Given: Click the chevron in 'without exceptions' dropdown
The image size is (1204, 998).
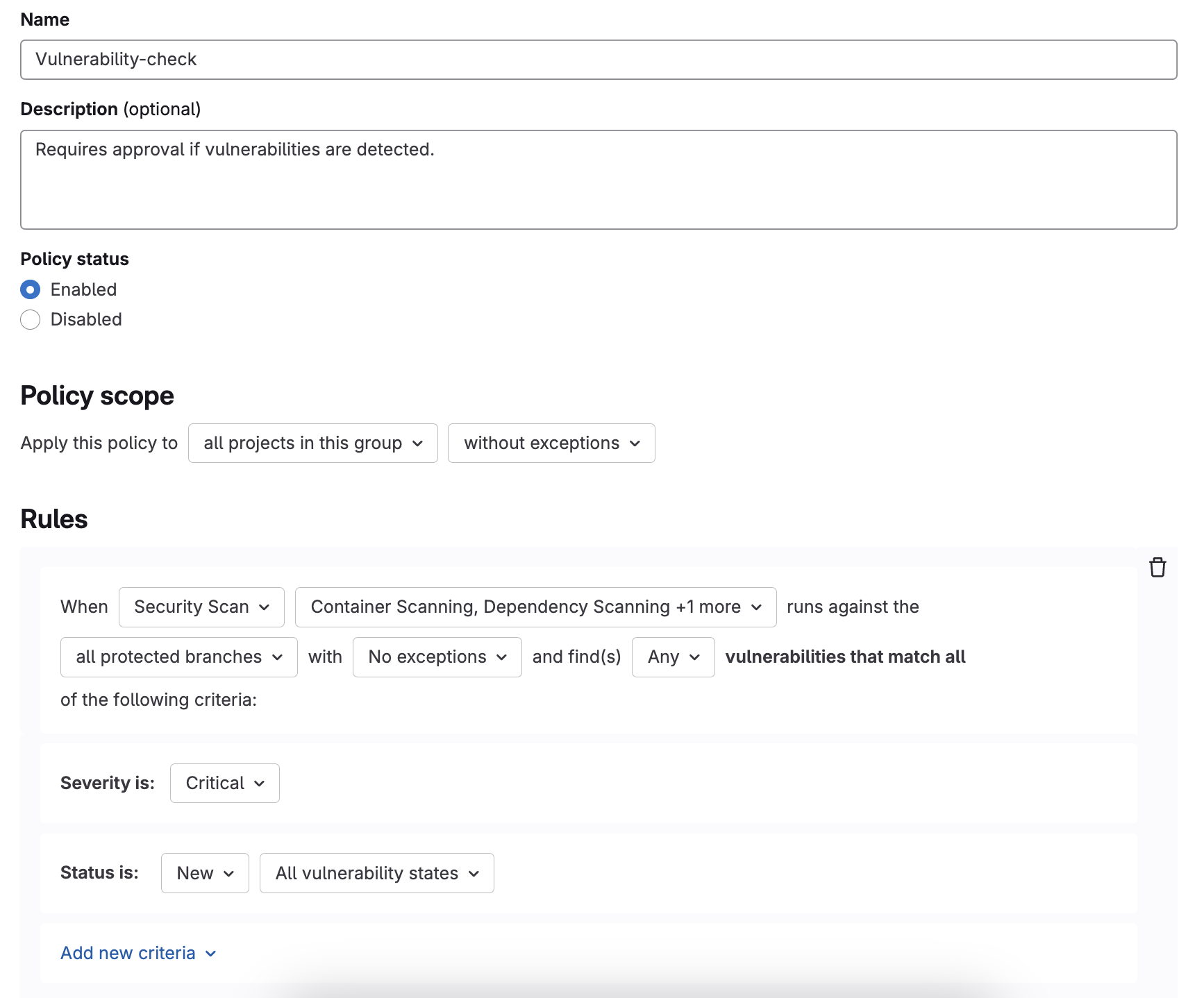Looking at the screenshot, I should 635,443.
